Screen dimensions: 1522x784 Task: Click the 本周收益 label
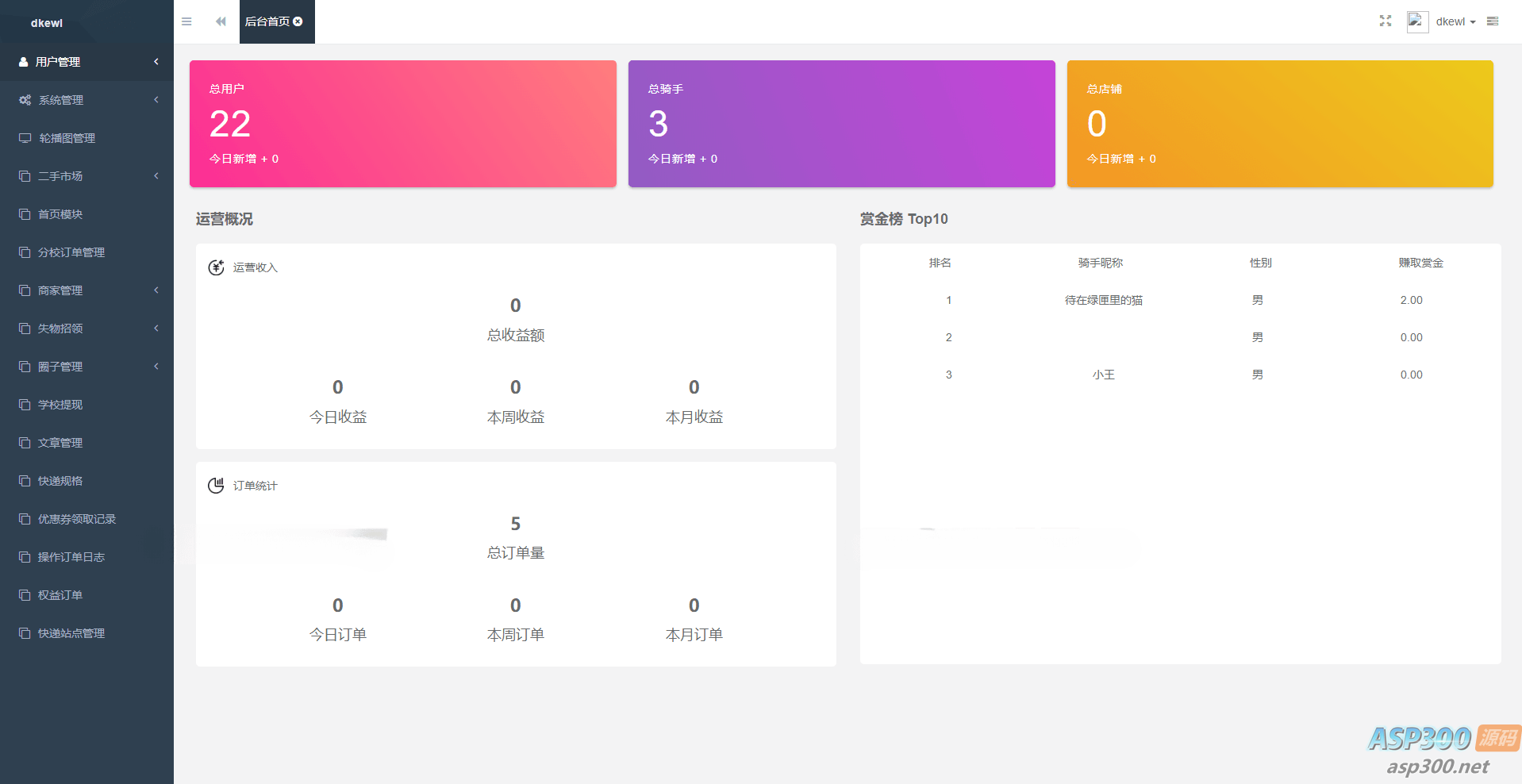(516, 417)
